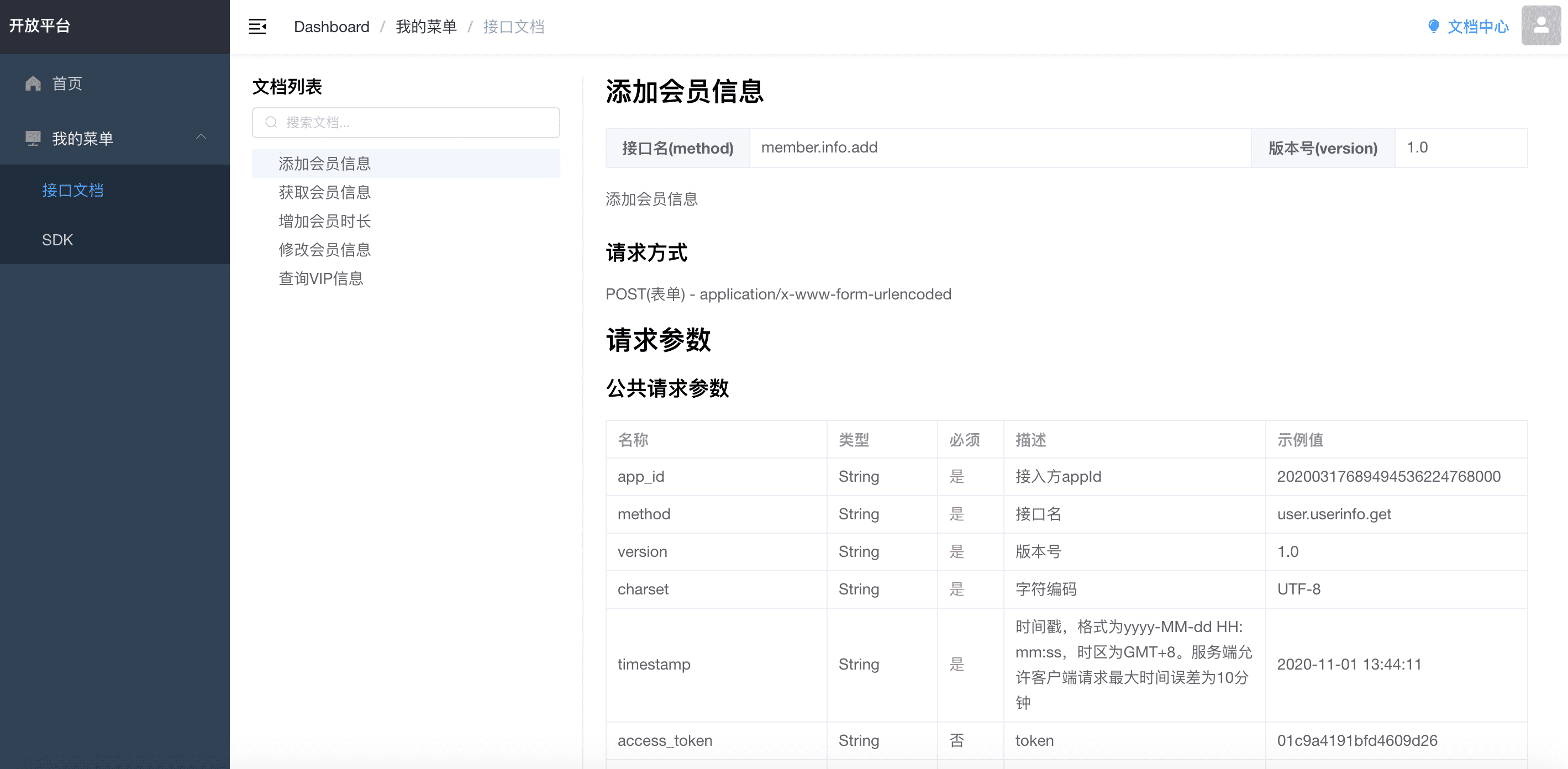The width and height of the screenshot is (1568, 769).
Task: Collapse 我的菜单 submenu using chevron arrow
Action: point(201,137)
